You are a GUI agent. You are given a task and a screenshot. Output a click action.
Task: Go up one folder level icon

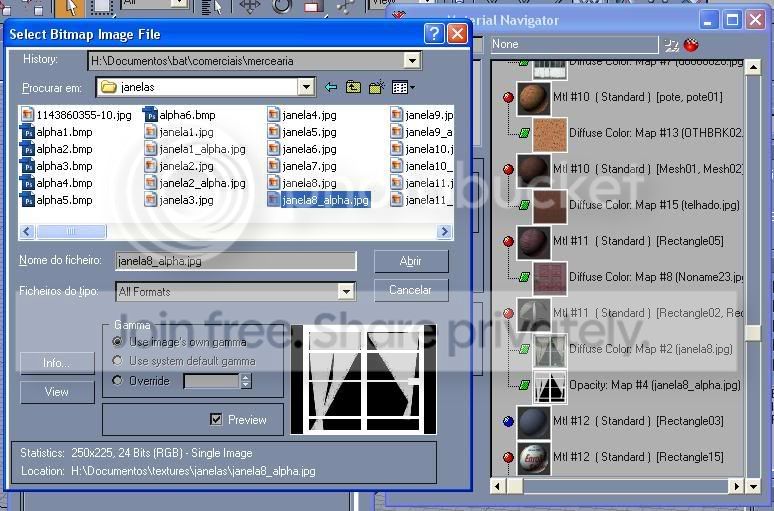tap(353, 87)
